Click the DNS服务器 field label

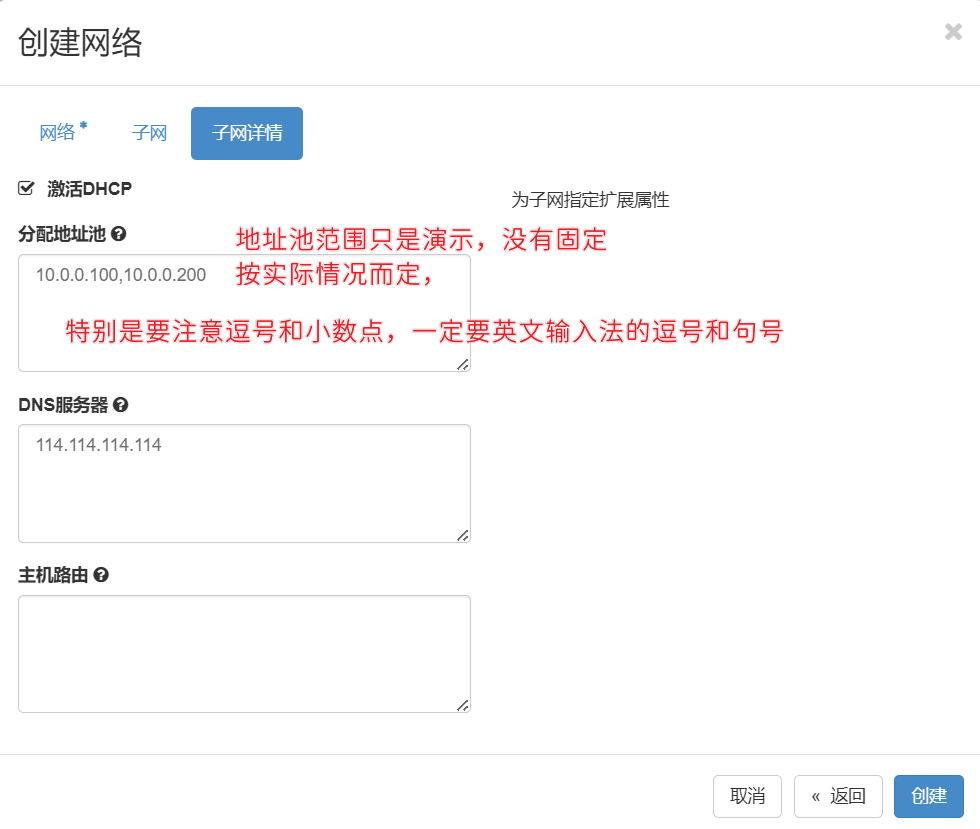(x=64, y=405)
